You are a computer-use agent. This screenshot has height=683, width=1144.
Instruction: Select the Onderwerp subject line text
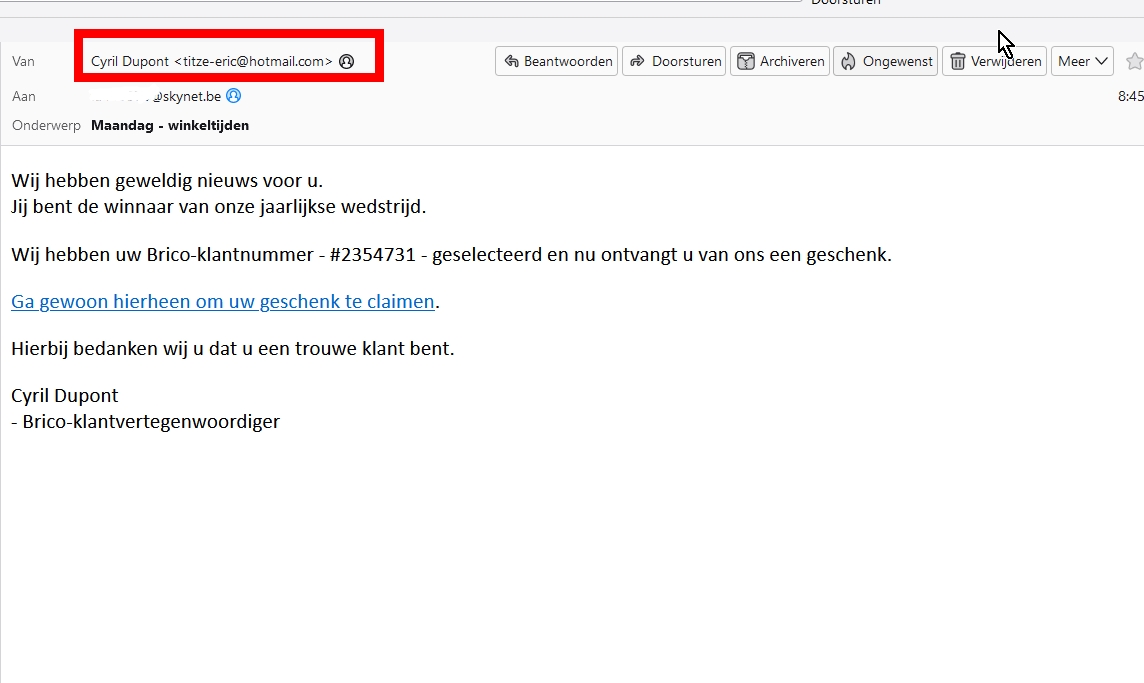170,125
